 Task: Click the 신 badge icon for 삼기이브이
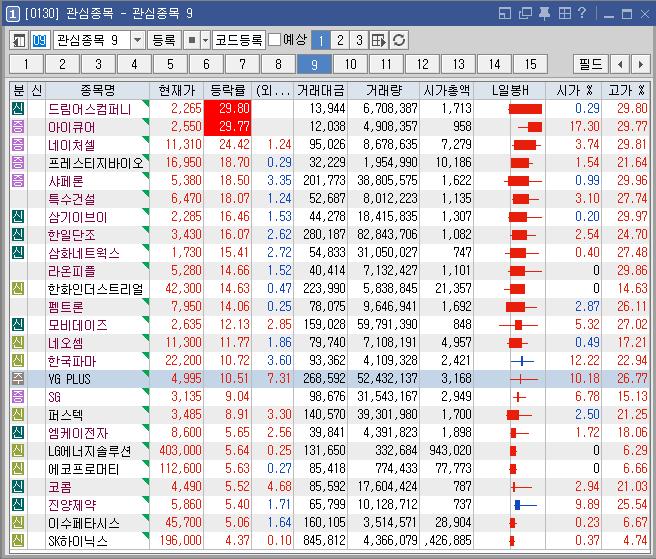(x=18, y=217)
